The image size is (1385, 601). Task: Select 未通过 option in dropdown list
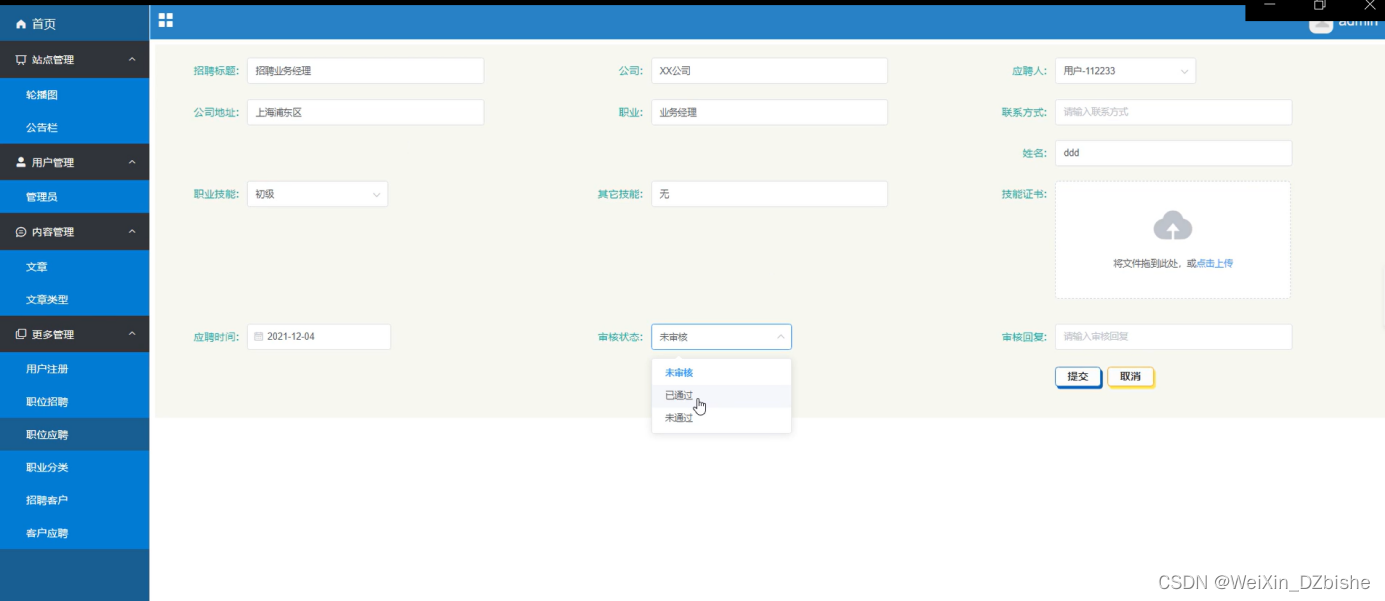point(721,418)
